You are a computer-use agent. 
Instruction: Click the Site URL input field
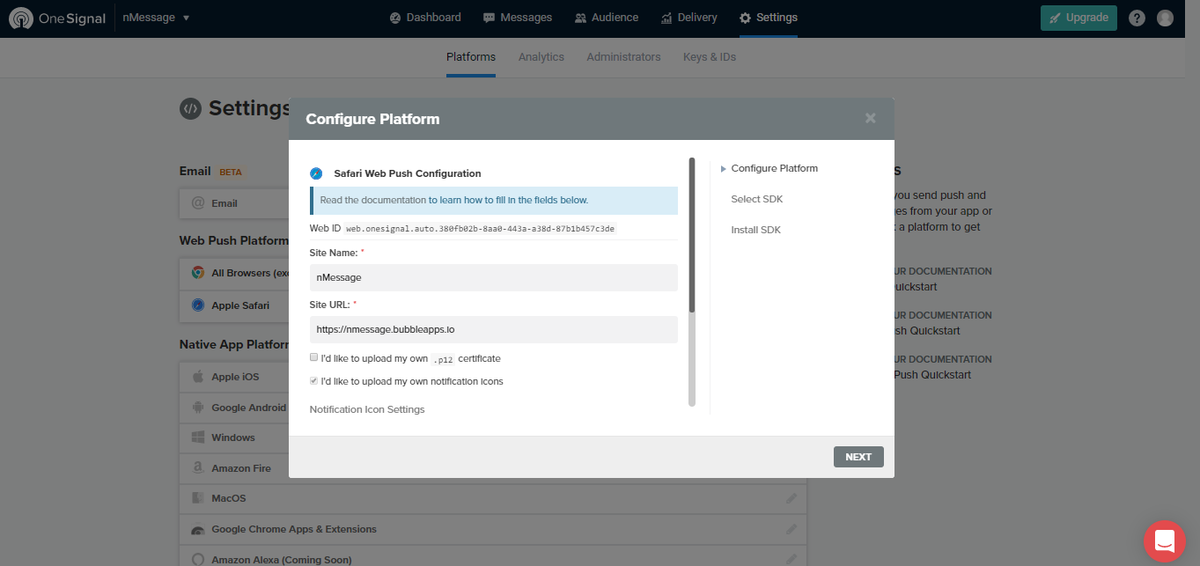[494, 329]
